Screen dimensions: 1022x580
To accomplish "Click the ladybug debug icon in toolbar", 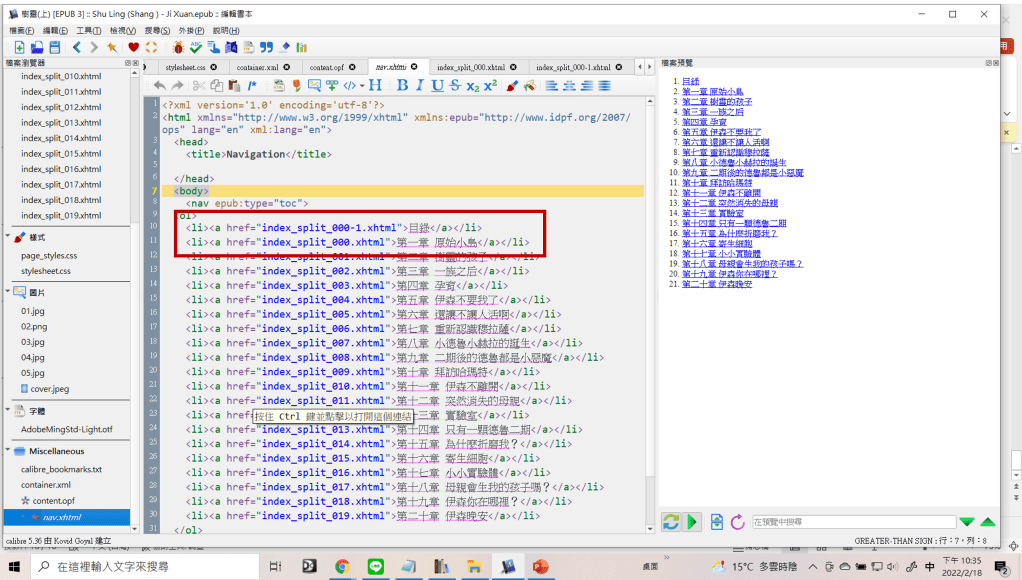I will (x=178, y=47).
